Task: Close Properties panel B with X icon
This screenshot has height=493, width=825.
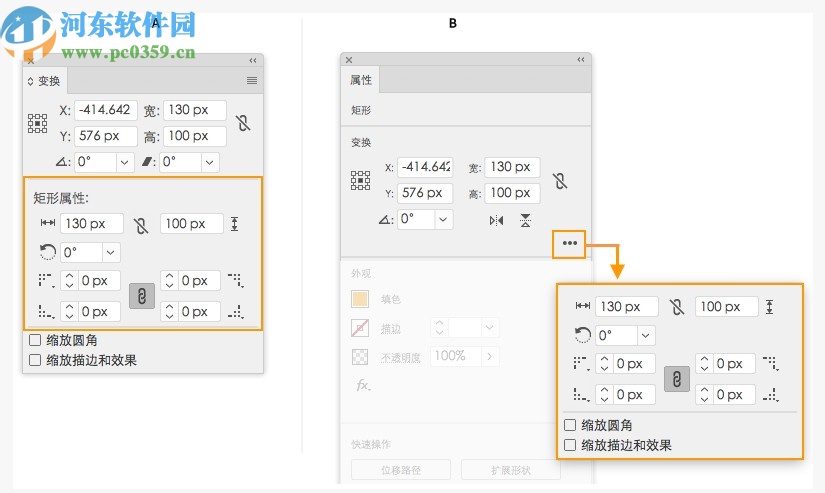Action: click(x=349, y=60)
